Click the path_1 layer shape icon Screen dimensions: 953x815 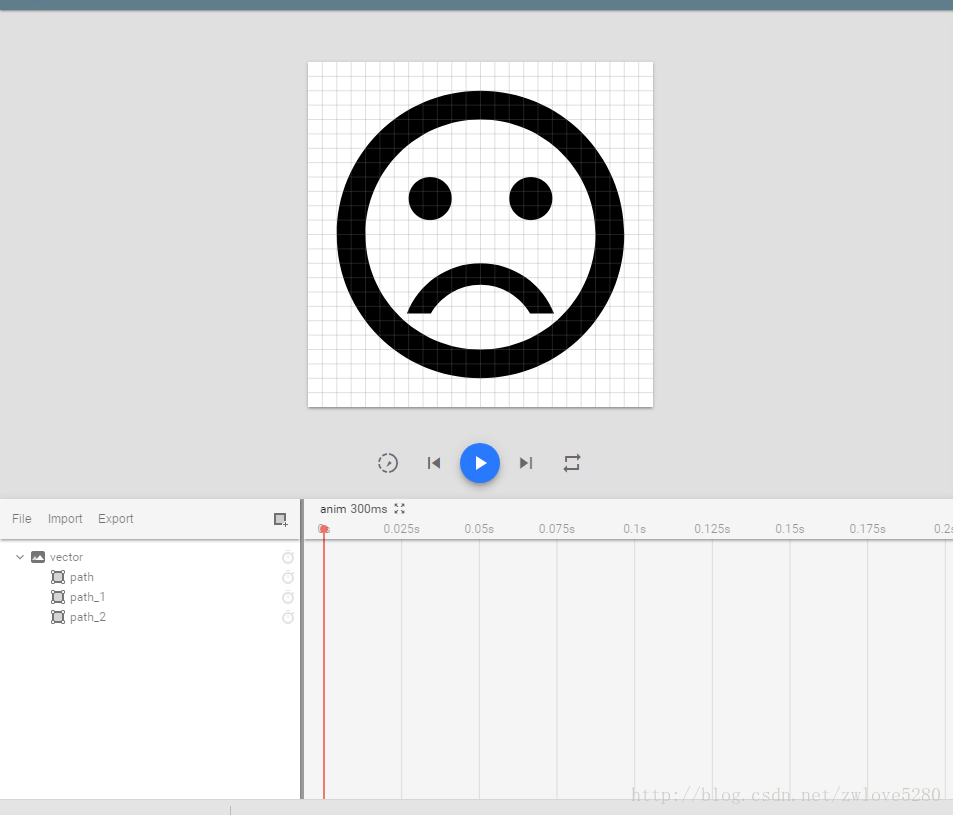[x=58, y=597]
